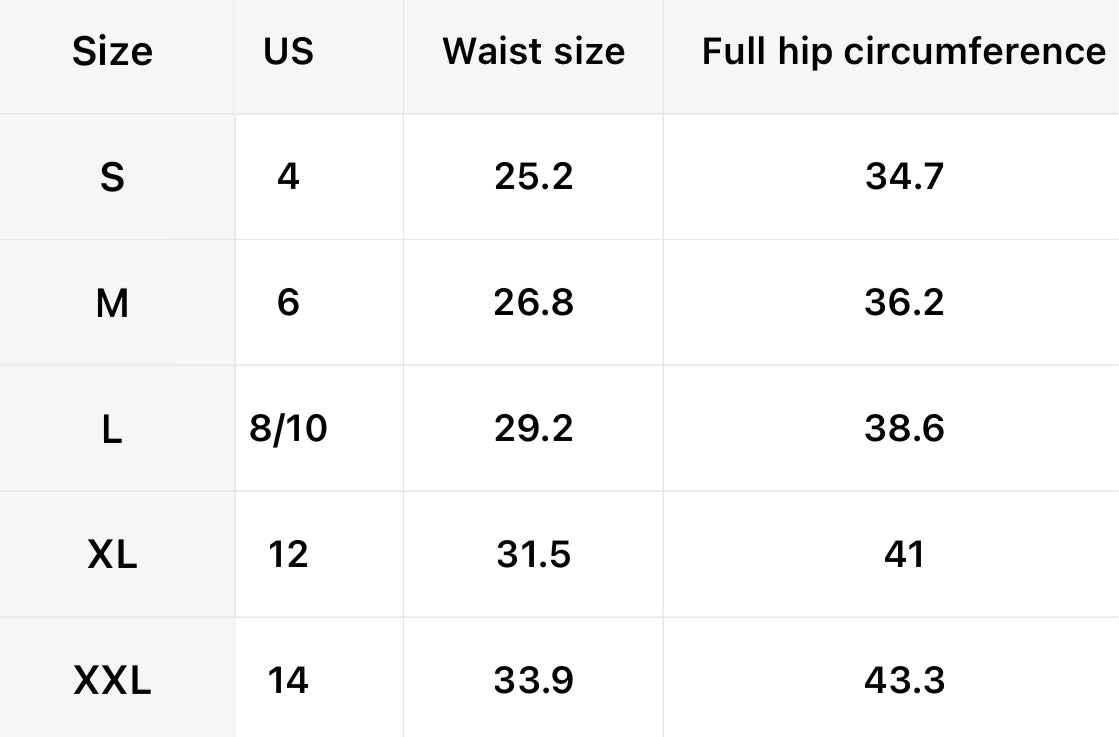Click the XXL size row label
The image size is (1119, 737).
coord(112,681)
